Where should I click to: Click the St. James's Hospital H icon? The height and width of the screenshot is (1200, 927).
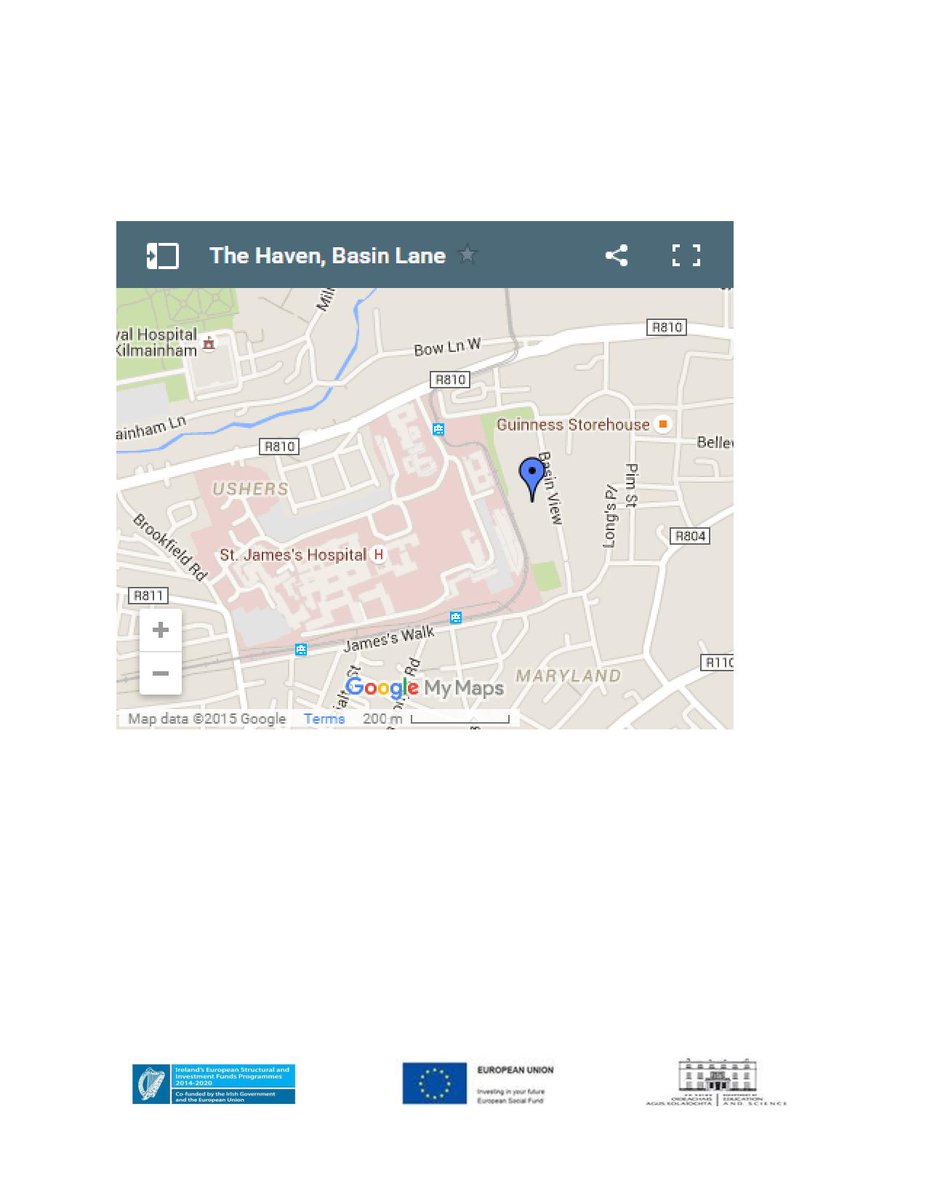[x=378, y=554]
